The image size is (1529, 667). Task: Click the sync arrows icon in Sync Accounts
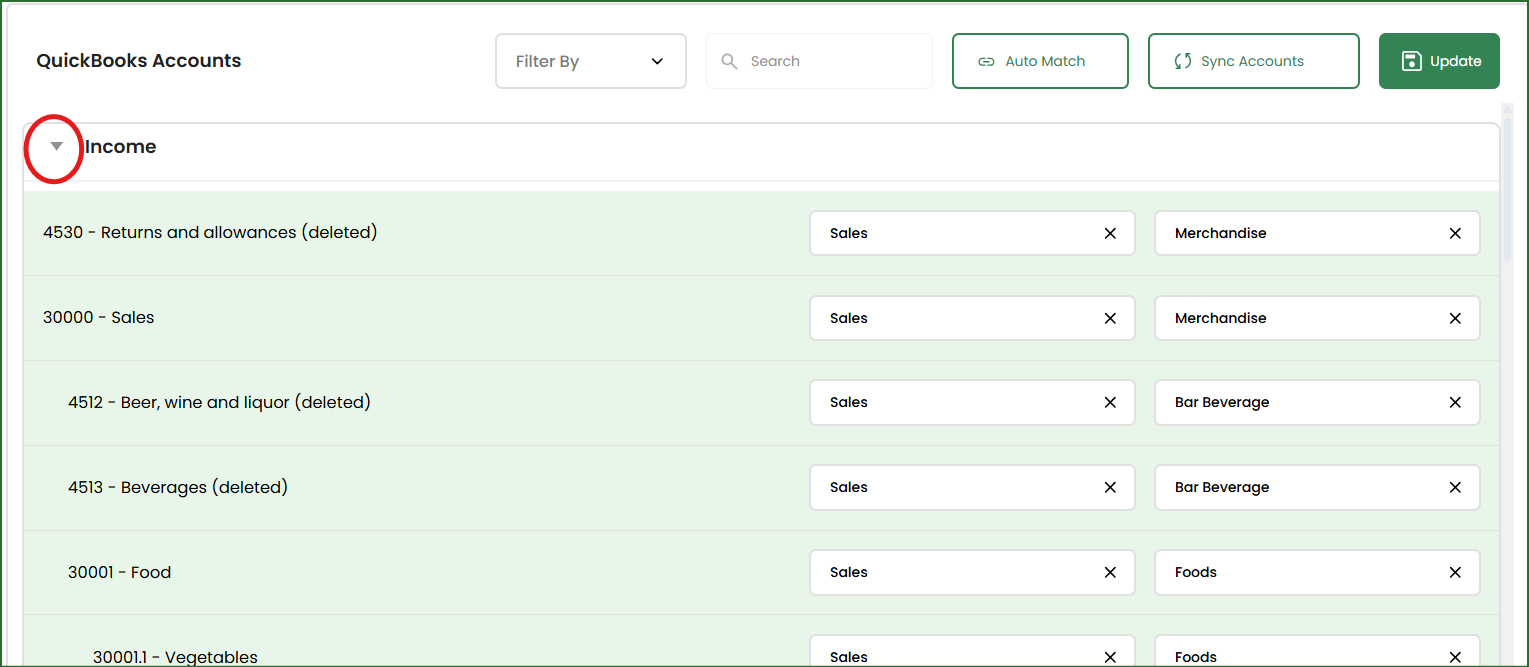tap(1182, 61)
